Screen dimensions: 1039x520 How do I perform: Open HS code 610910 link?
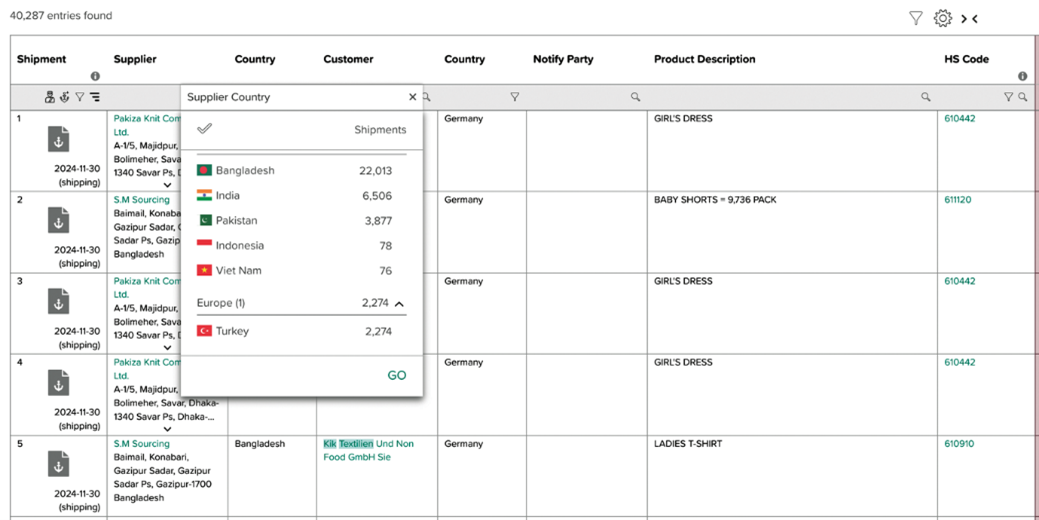pyautogui.click(x=959, y=444)
